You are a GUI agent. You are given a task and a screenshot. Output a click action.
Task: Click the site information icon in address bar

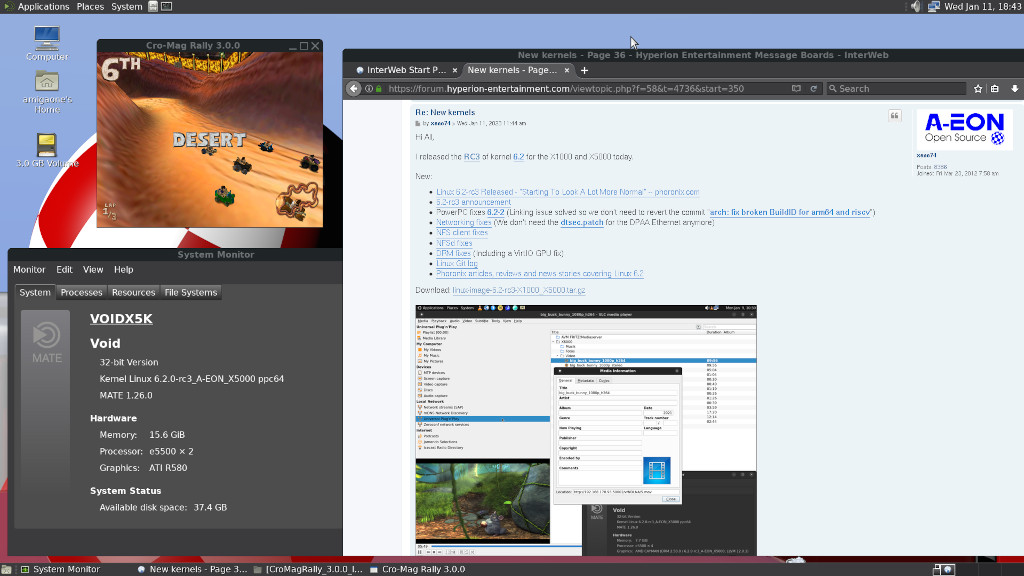(x=369, y=89)
